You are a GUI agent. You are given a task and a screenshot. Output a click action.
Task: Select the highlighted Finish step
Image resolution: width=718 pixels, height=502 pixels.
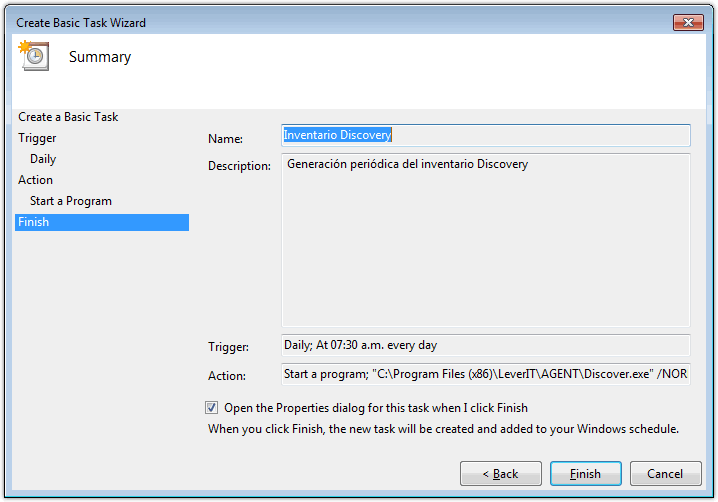(x=102, y=222)
